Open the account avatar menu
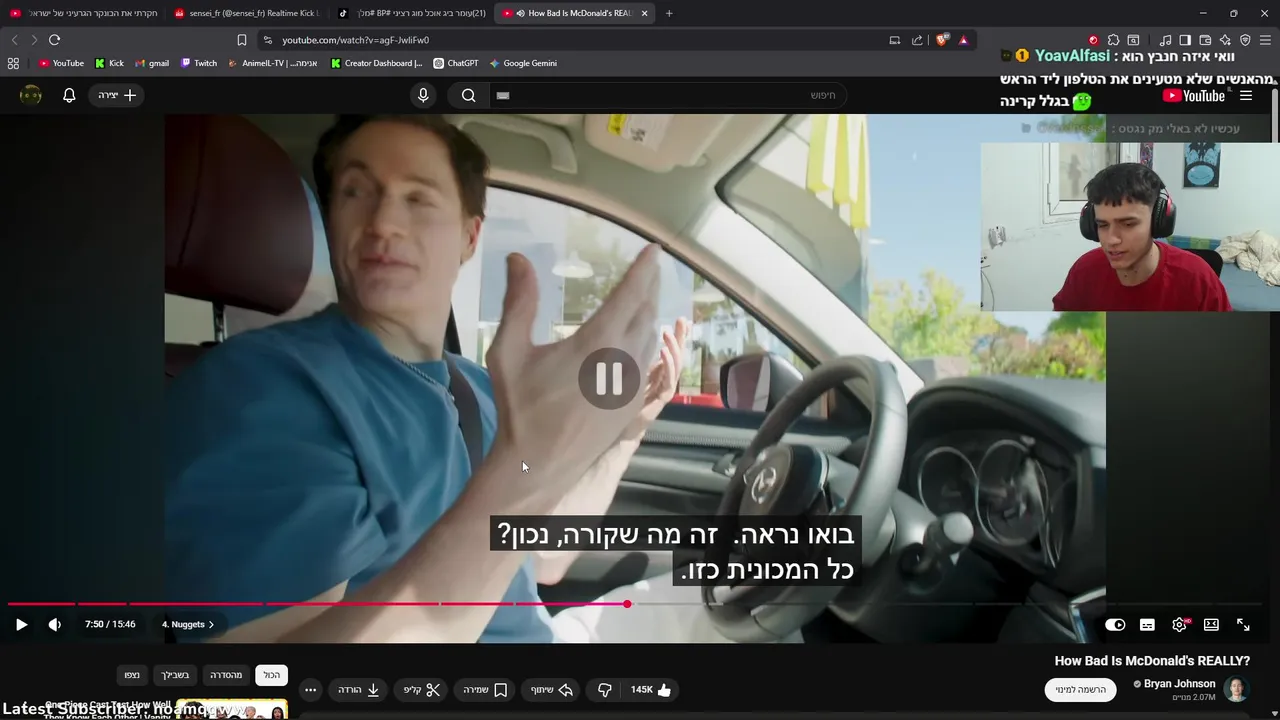Viewport: 1280px width, 720px height. pyautogui.click(x=31, y=95)
